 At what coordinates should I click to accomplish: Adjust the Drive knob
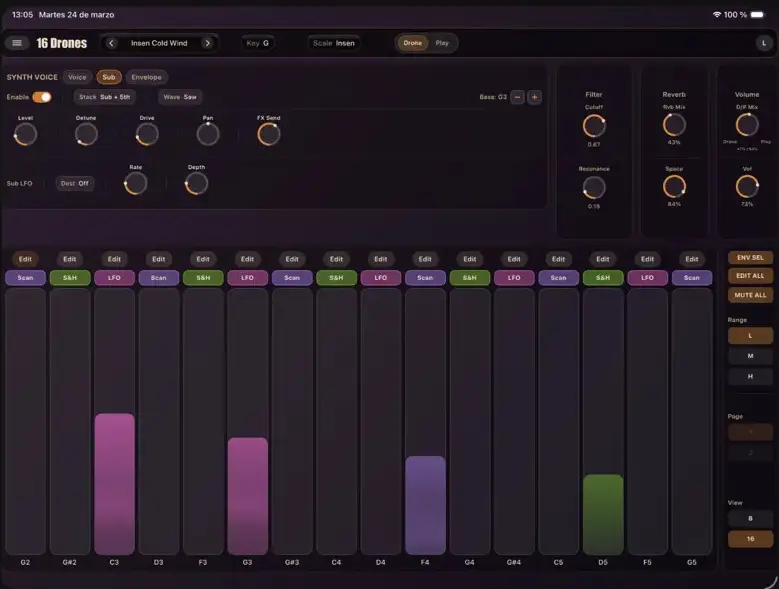pos(147,134)
